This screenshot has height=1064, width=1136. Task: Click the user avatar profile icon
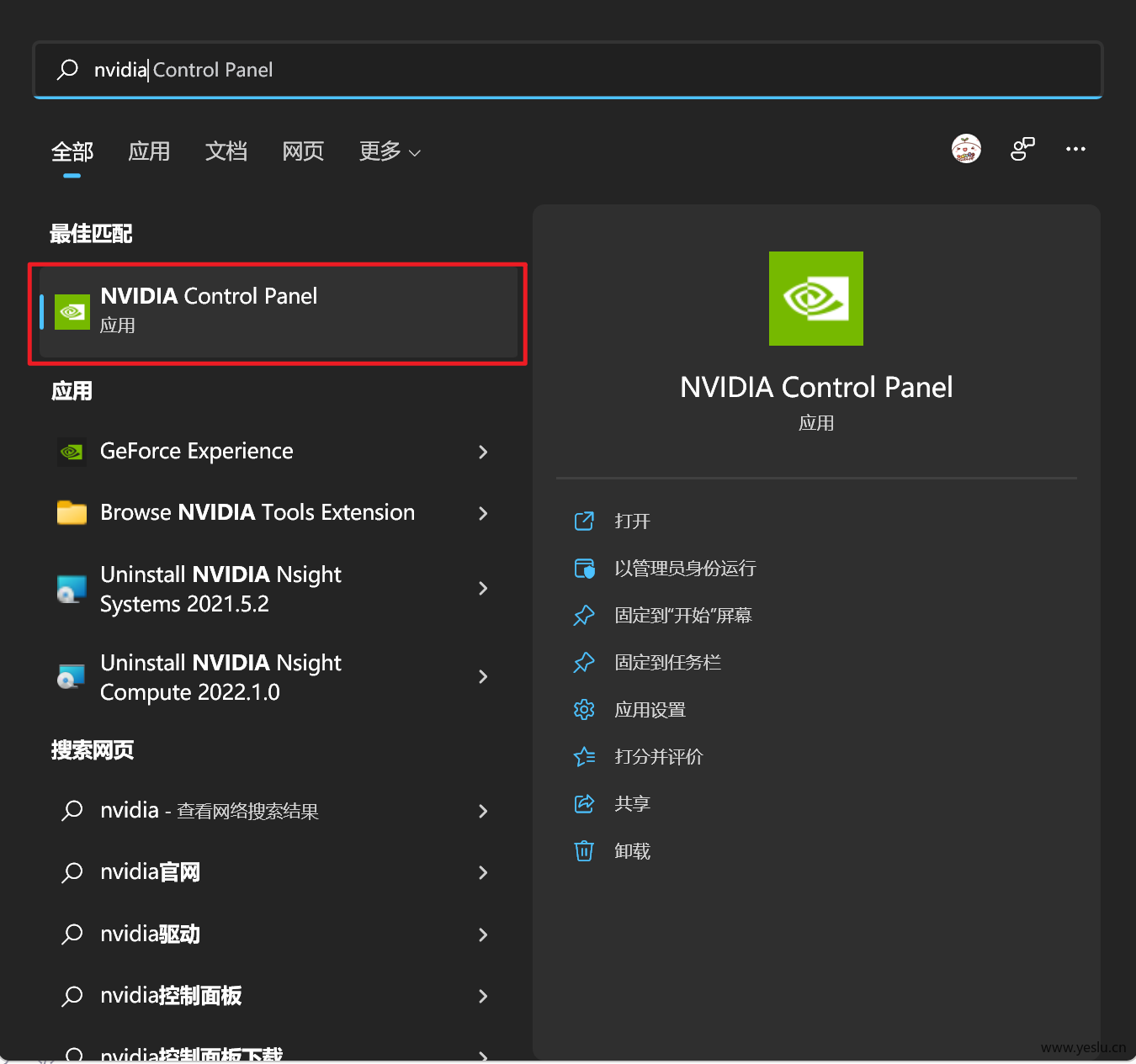click(x=966, y=149)
